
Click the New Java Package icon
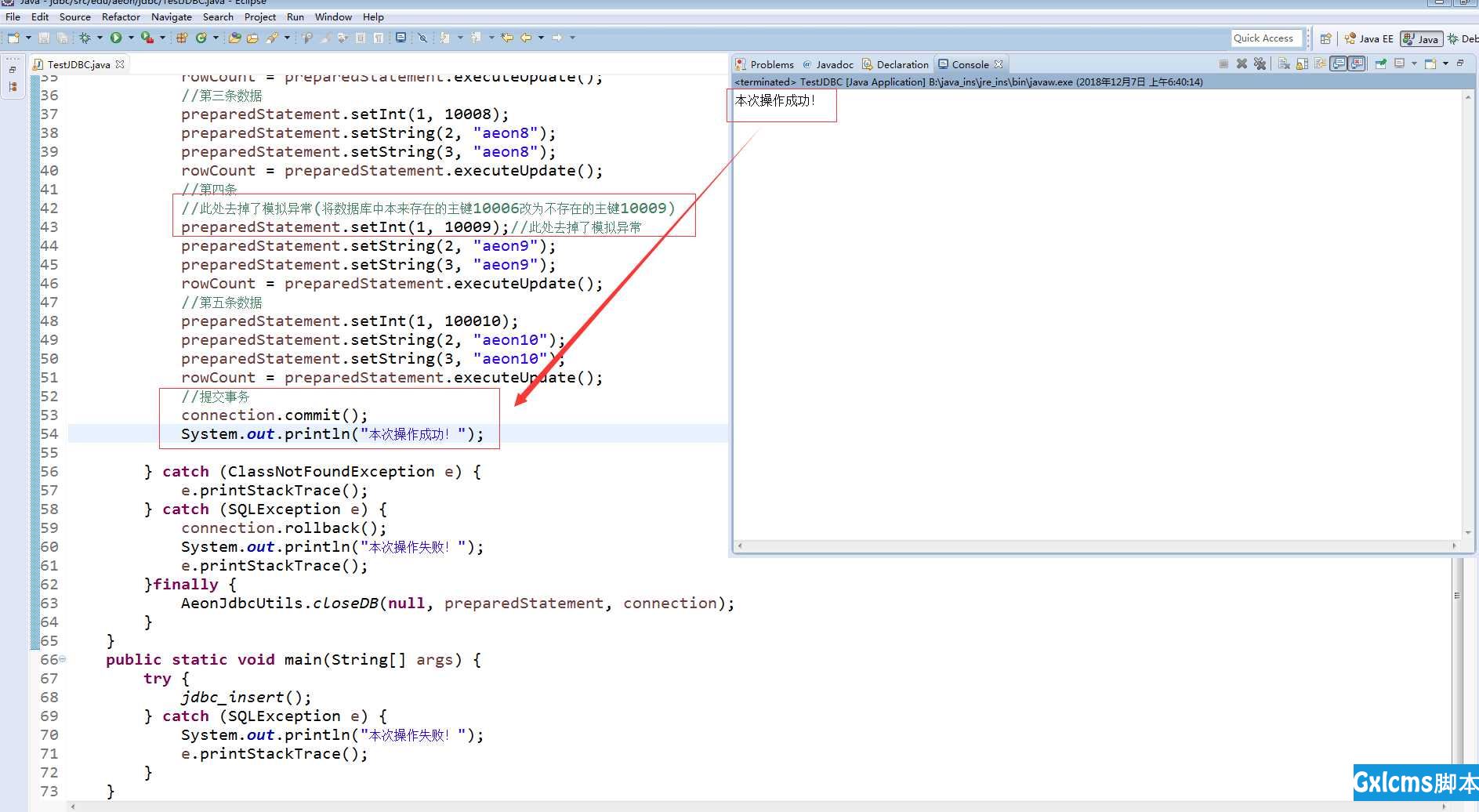(x=182, y=38)
